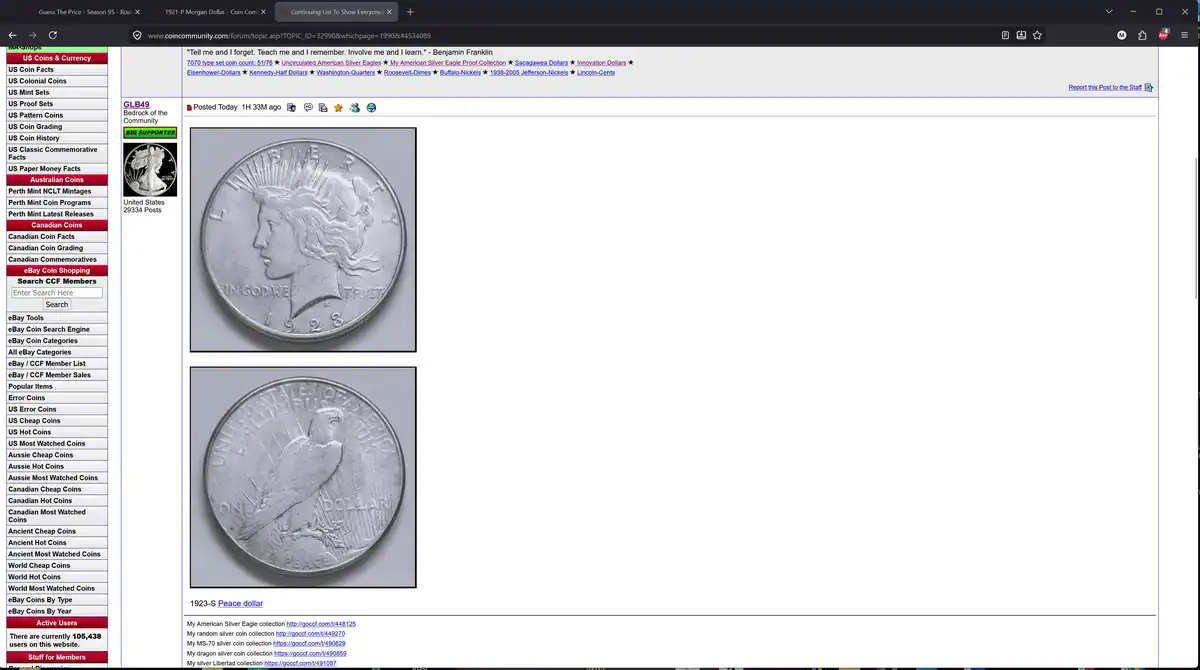The image size is (1200, 670).
Task: Open the GLB49 username link
Action: [x=136, y=104]
